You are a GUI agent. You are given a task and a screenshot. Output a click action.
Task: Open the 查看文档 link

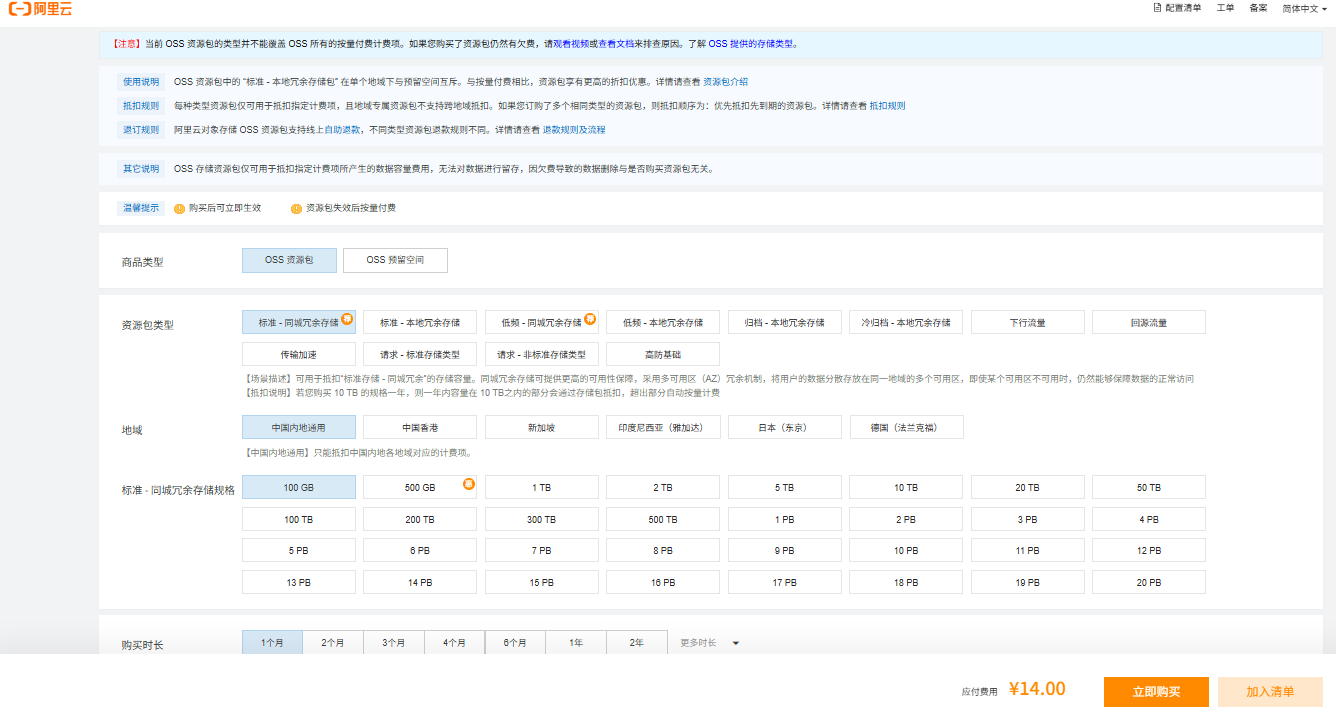point(615,44)
